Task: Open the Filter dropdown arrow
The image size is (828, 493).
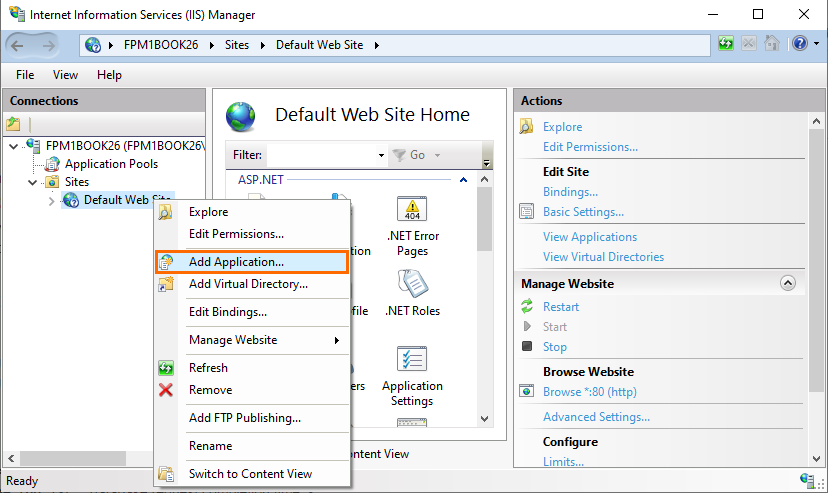Action: pyautogui.click(x=381, y=155)
